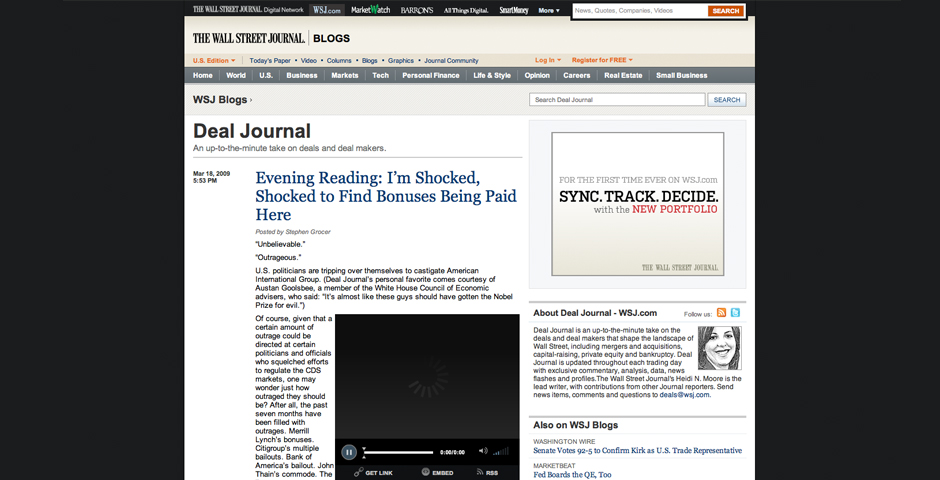Screen dimensions: 940x480
Task: Open Fed Boards the QE, Too link
Action: [573, 475]
